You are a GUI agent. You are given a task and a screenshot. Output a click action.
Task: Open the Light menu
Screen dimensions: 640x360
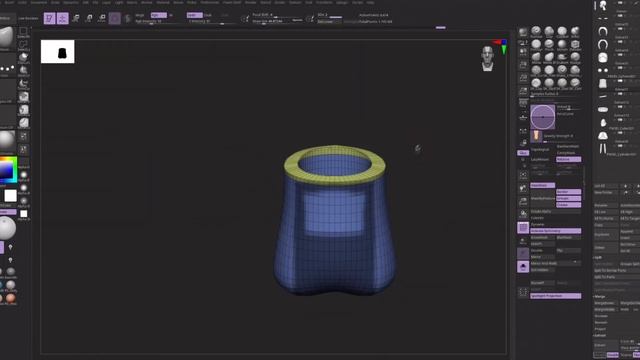(x=119, y=2)
